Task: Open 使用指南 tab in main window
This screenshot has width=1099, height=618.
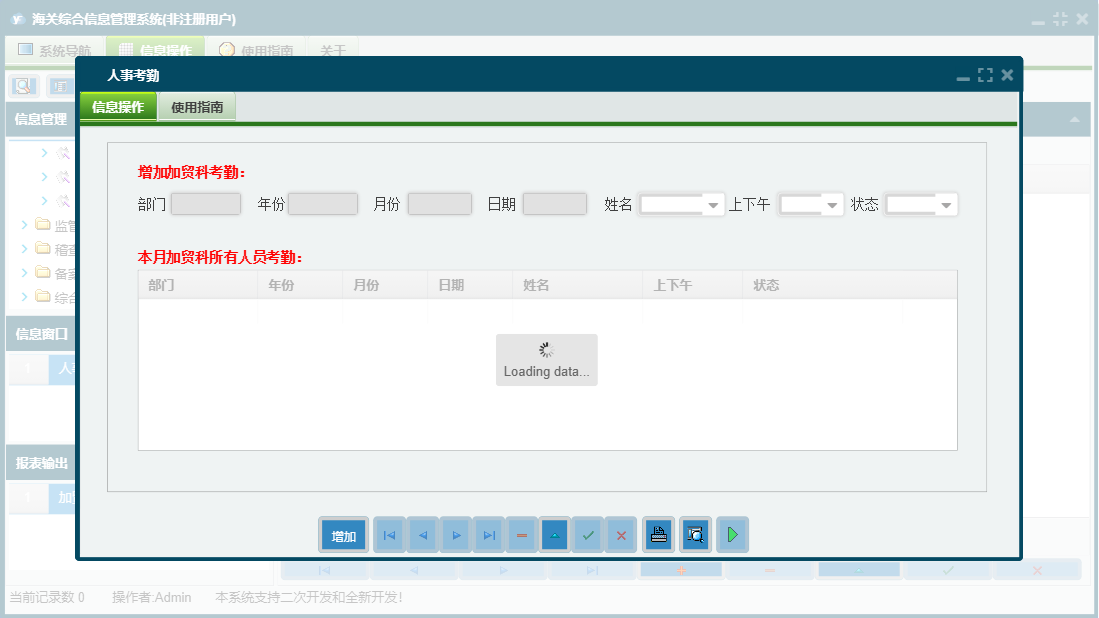Action: coord(257,50)
